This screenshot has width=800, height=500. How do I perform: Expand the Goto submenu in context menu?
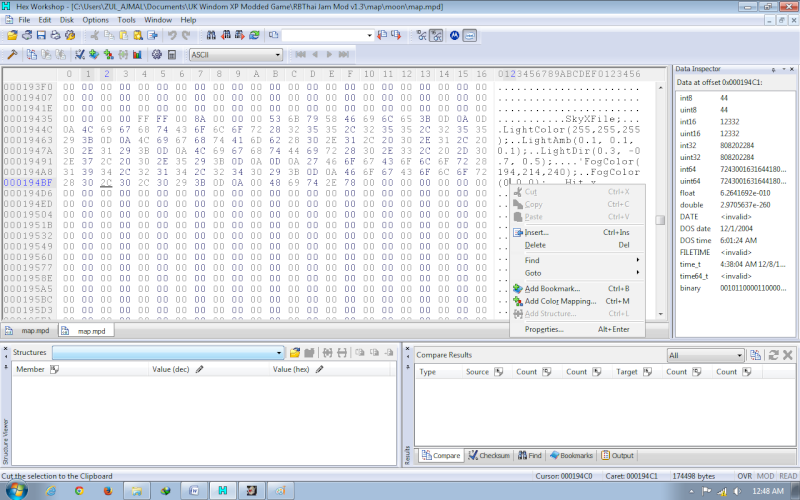point(577,273)
